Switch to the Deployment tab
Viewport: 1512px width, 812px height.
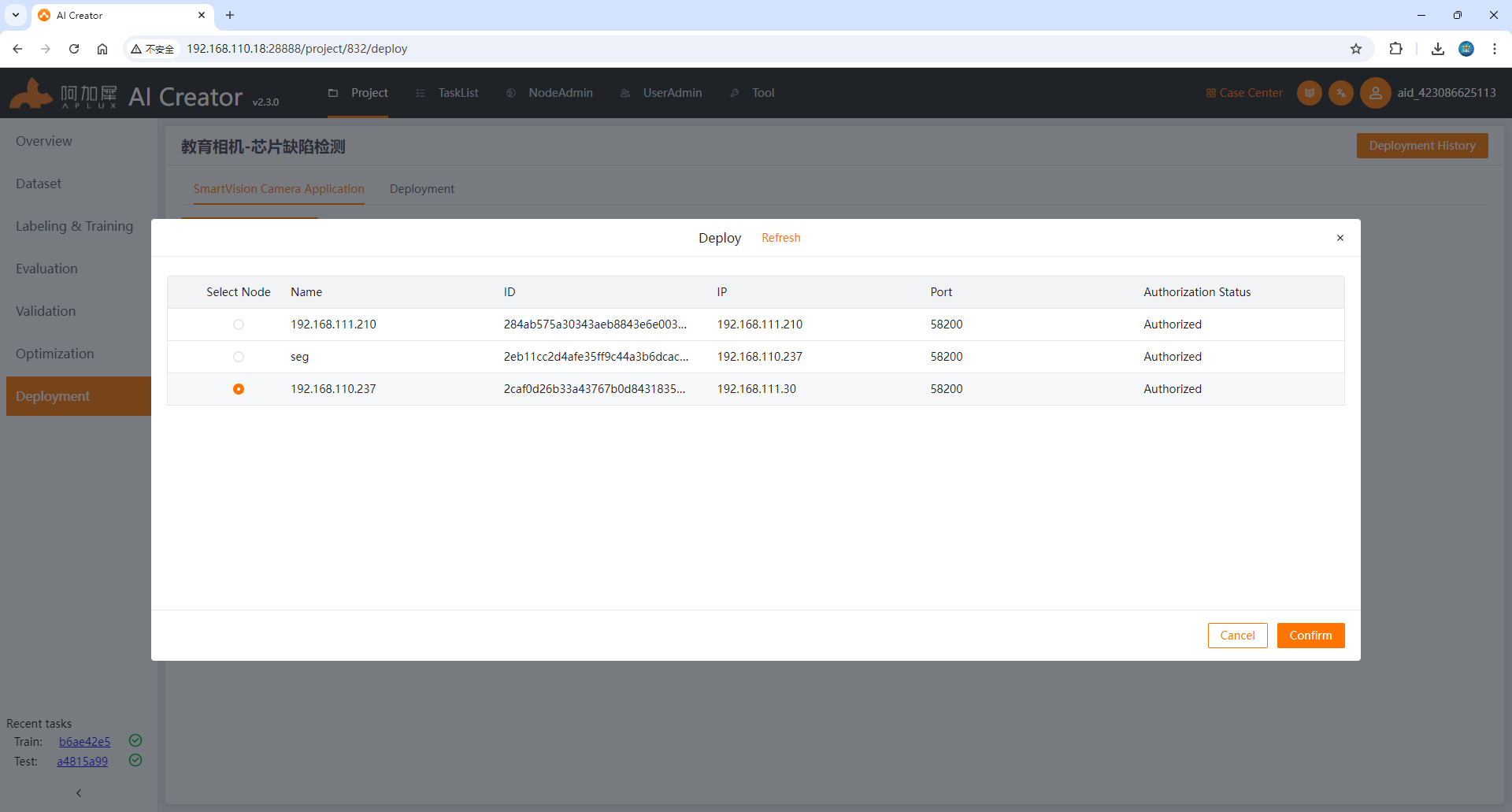tap(422, 189)
